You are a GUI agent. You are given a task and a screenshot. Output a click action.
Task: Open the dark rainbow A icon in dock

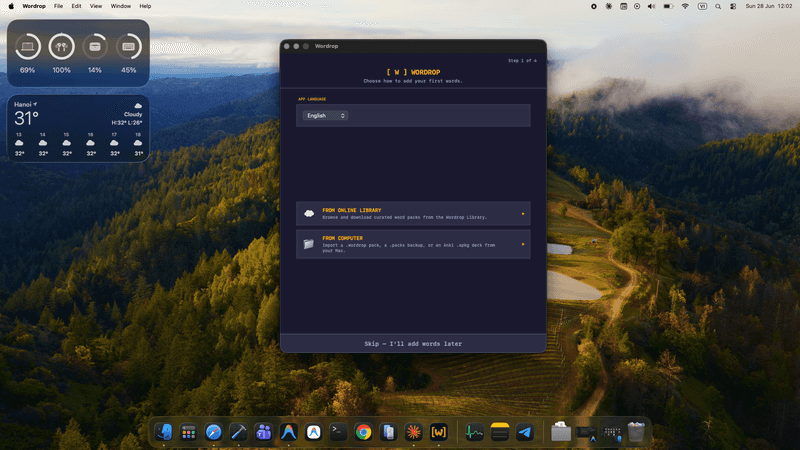pyautogui.click(x=288, y=432)
